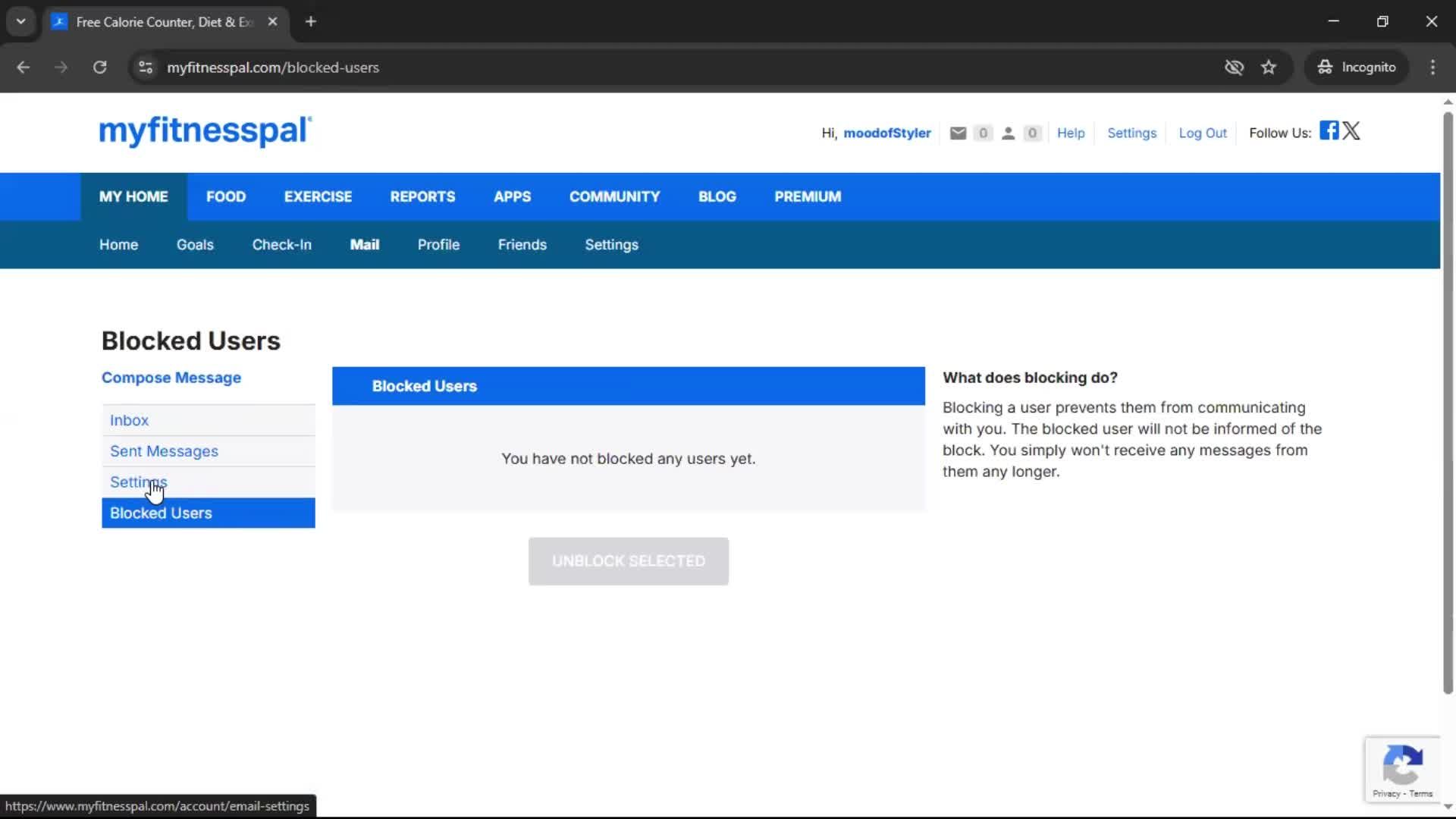Select Mail in the sub-navigation
The height and width of the screenshot is (819, 1456).
point(364,245)
